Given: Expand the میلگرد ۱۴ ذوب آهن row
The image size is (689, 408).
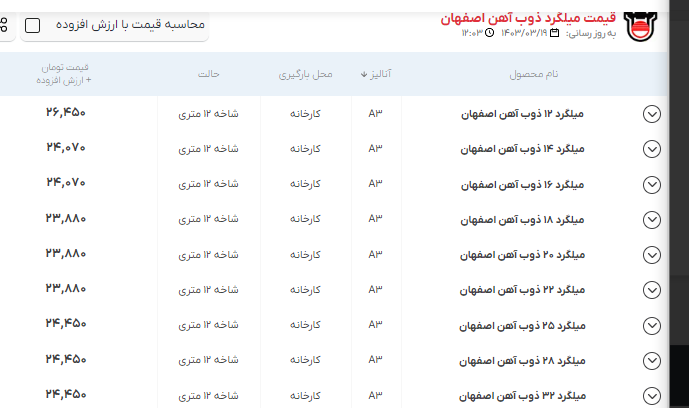Looking at the screenshot, I should [x=652, y=149].
